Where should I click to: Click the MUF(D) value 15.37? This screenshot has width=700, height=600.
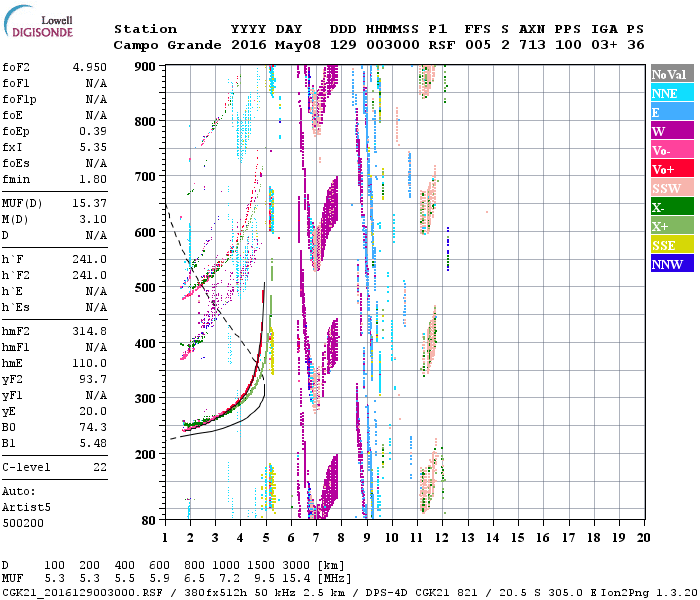(x=90, y=203)
